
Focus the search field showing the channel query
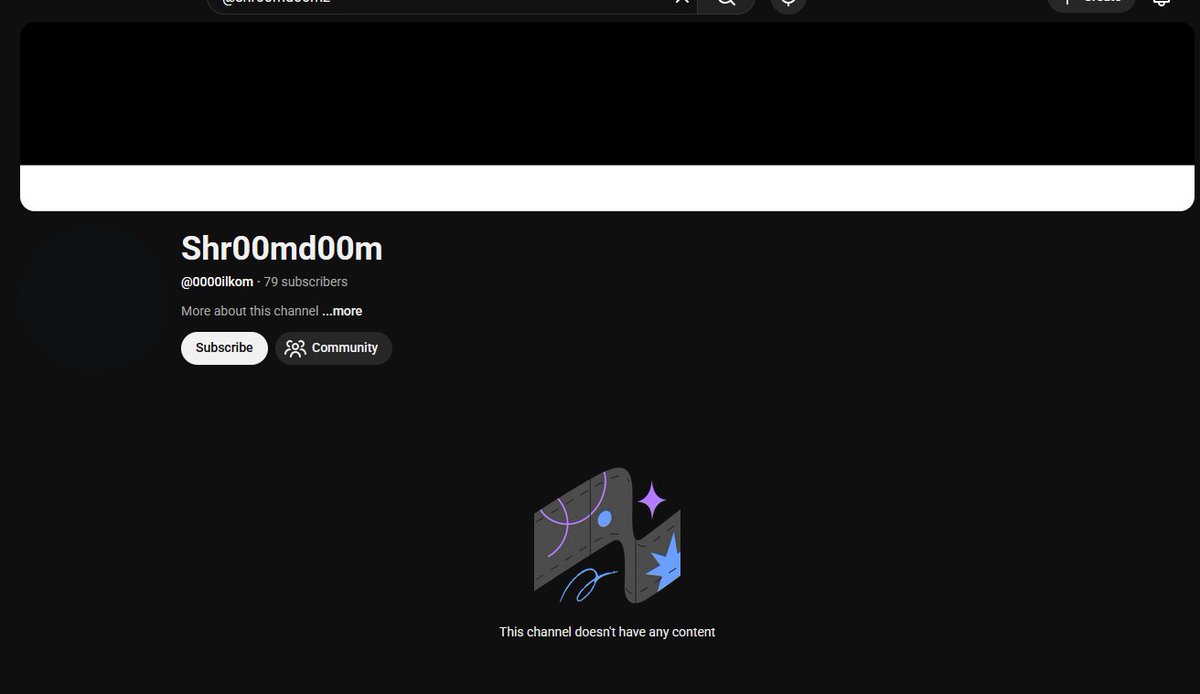(452, 4)
